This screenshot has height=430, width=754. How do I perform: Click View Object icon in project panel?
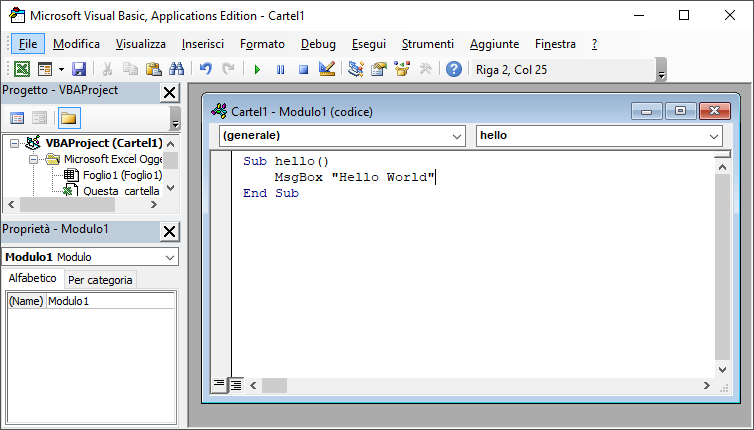pyautogui.click(x=39, y=118)
